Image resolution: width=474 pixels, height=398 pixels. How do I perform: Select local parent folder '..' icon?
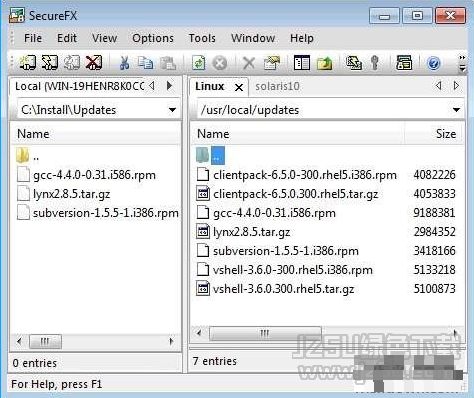pos(22,156)
